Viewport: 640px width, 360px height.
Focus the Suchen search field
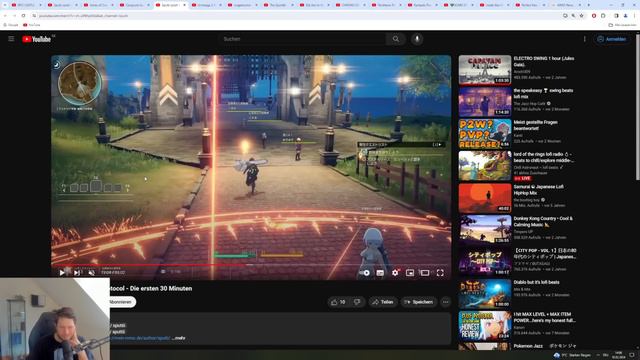[302, 39]
